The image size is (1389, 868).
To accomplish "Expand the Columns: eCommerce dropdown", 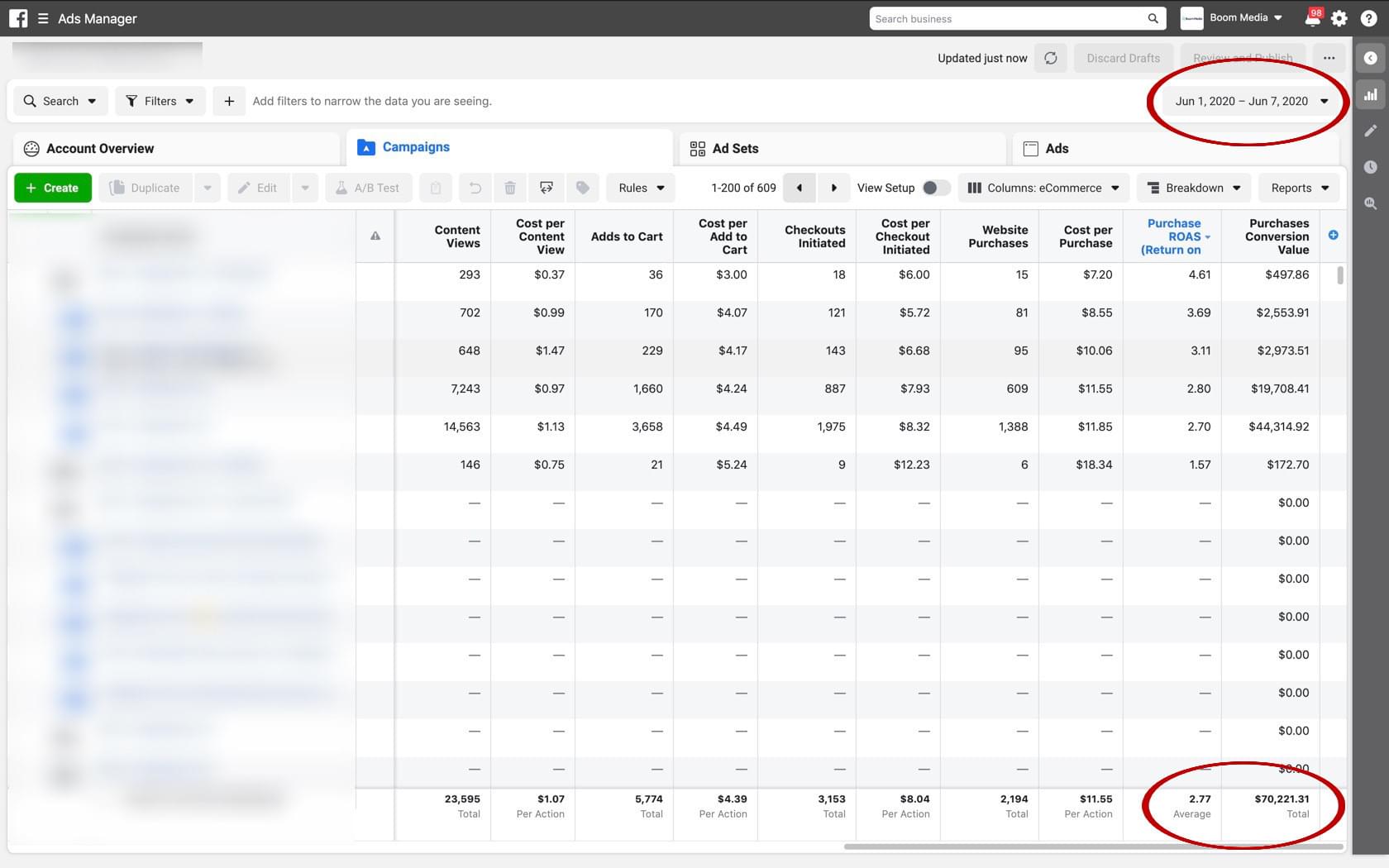I will 1043,188.
